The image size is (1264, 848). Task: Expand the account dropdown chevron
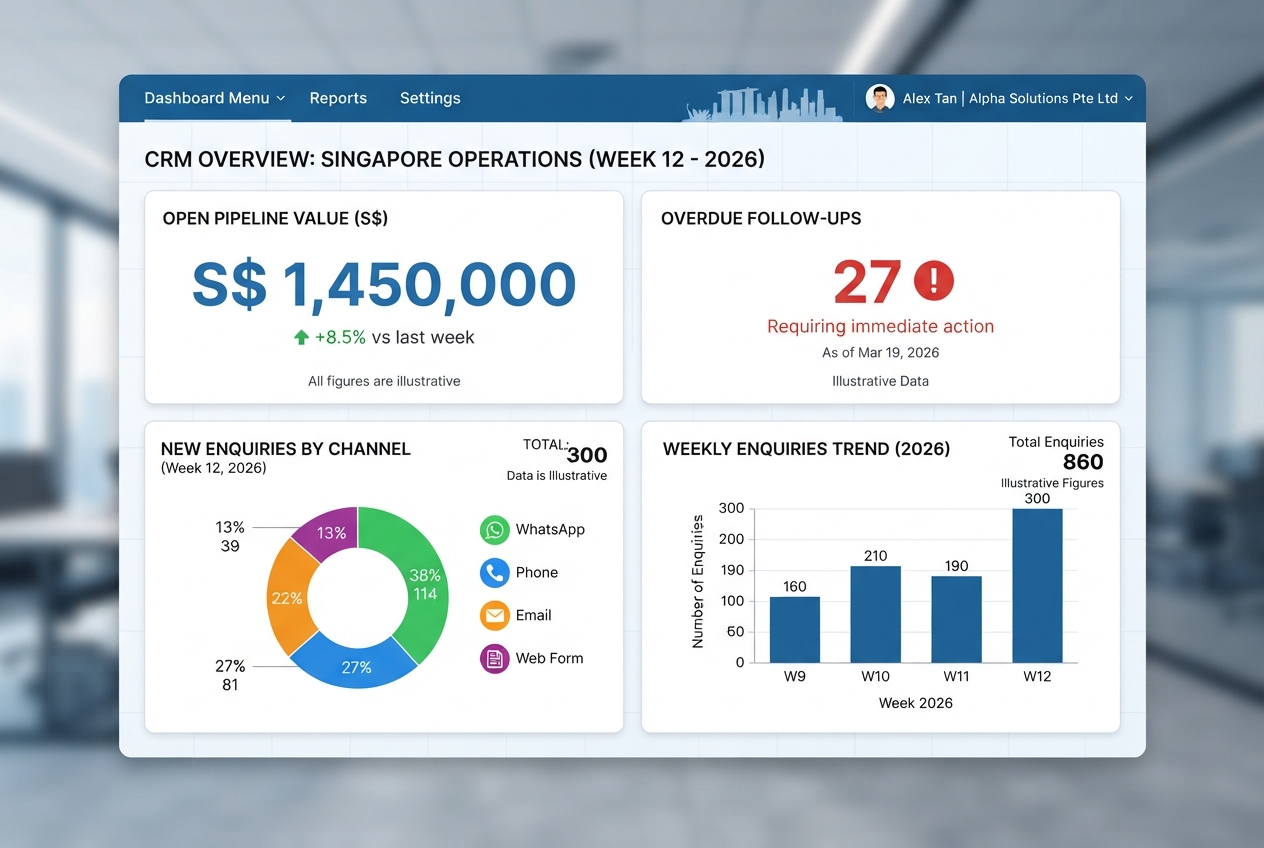click(x=1129, y=98)
